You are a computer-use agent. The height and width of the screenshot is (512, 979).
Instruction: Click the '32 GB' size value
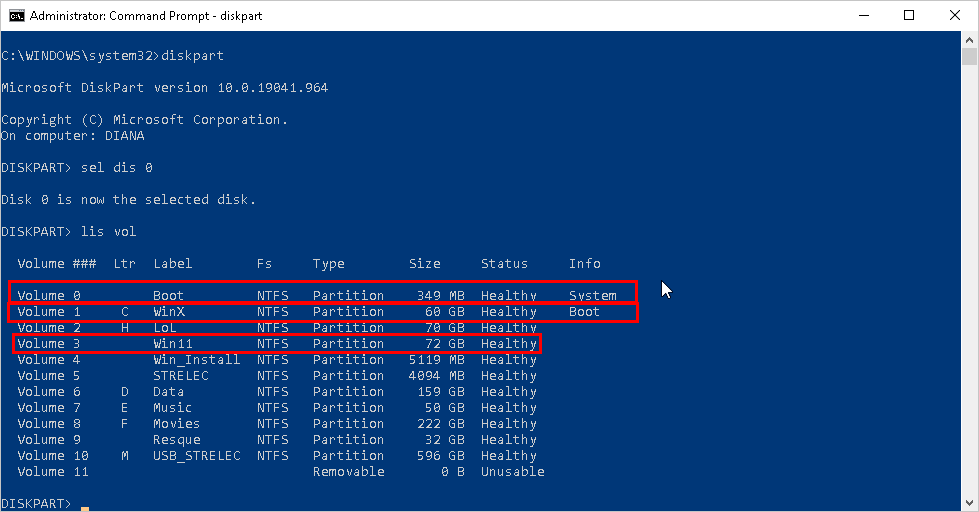[445, 440]
